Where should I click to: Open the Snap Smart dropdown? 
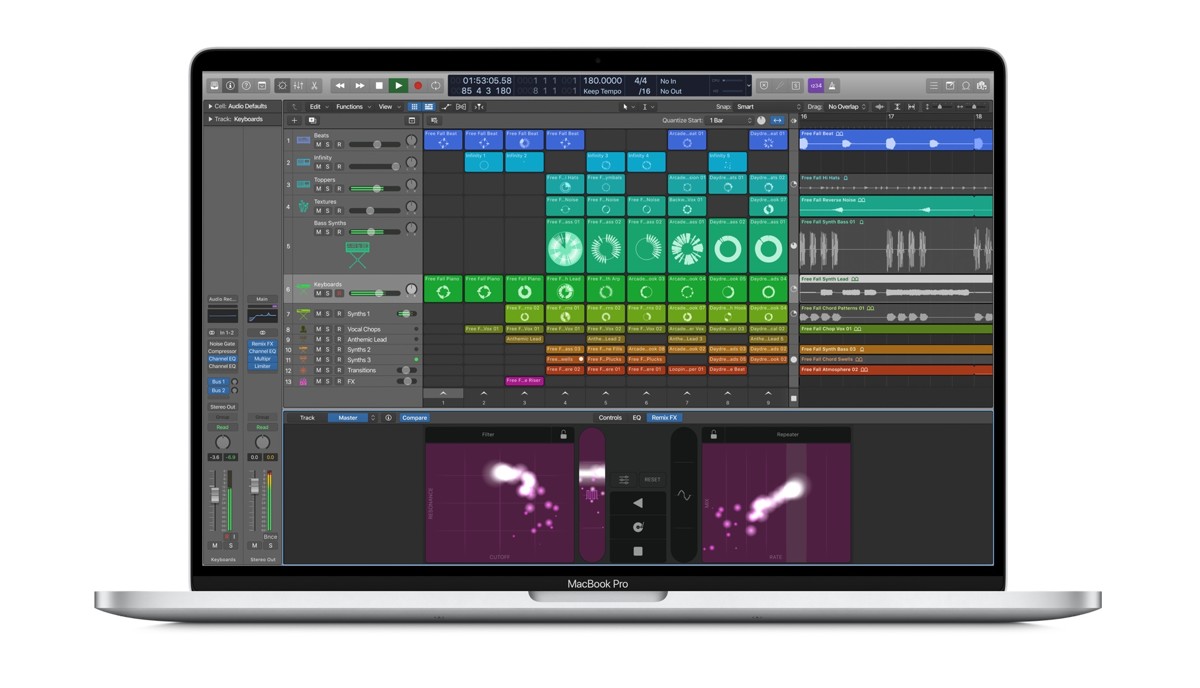point(768,107)
